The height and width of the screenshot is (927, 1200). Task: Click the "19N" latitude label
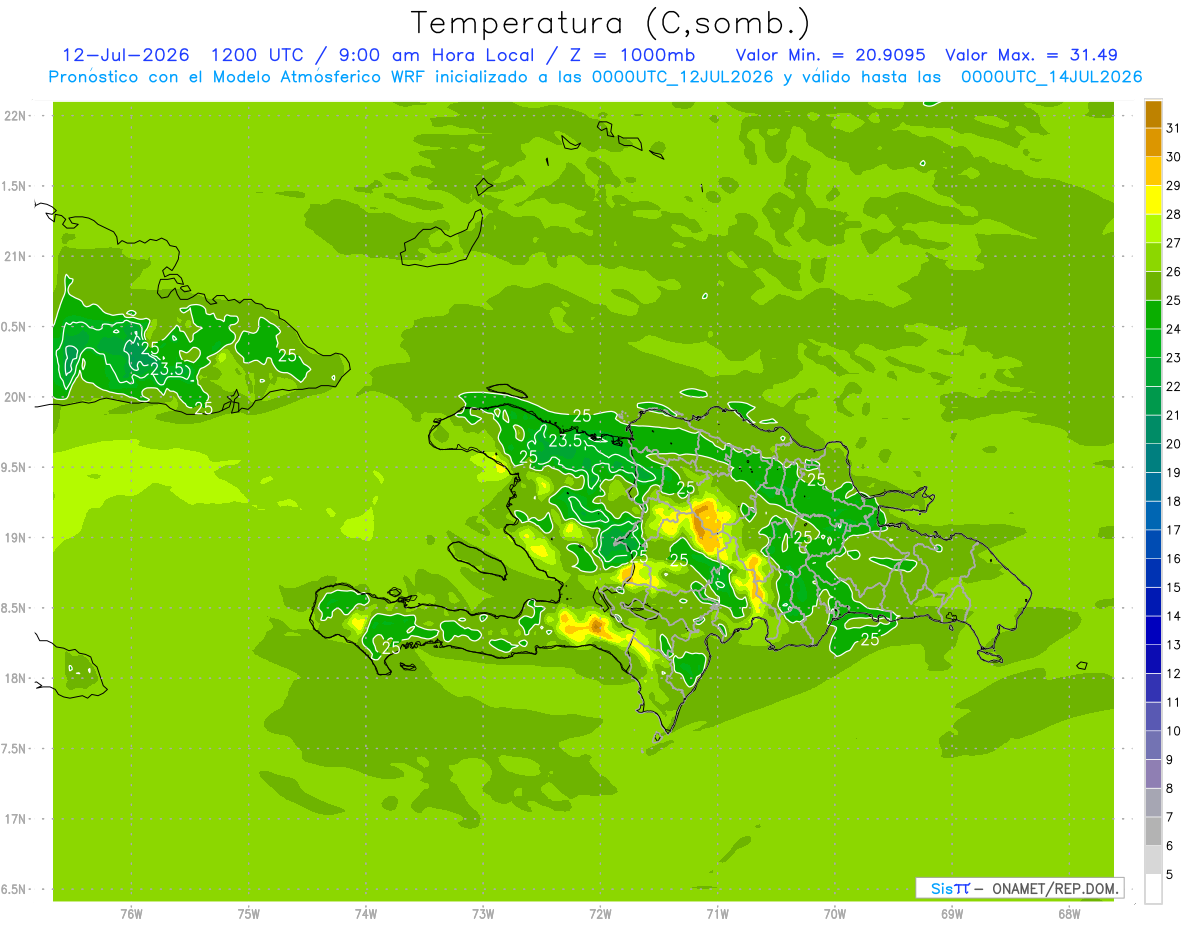click(15, 538)
